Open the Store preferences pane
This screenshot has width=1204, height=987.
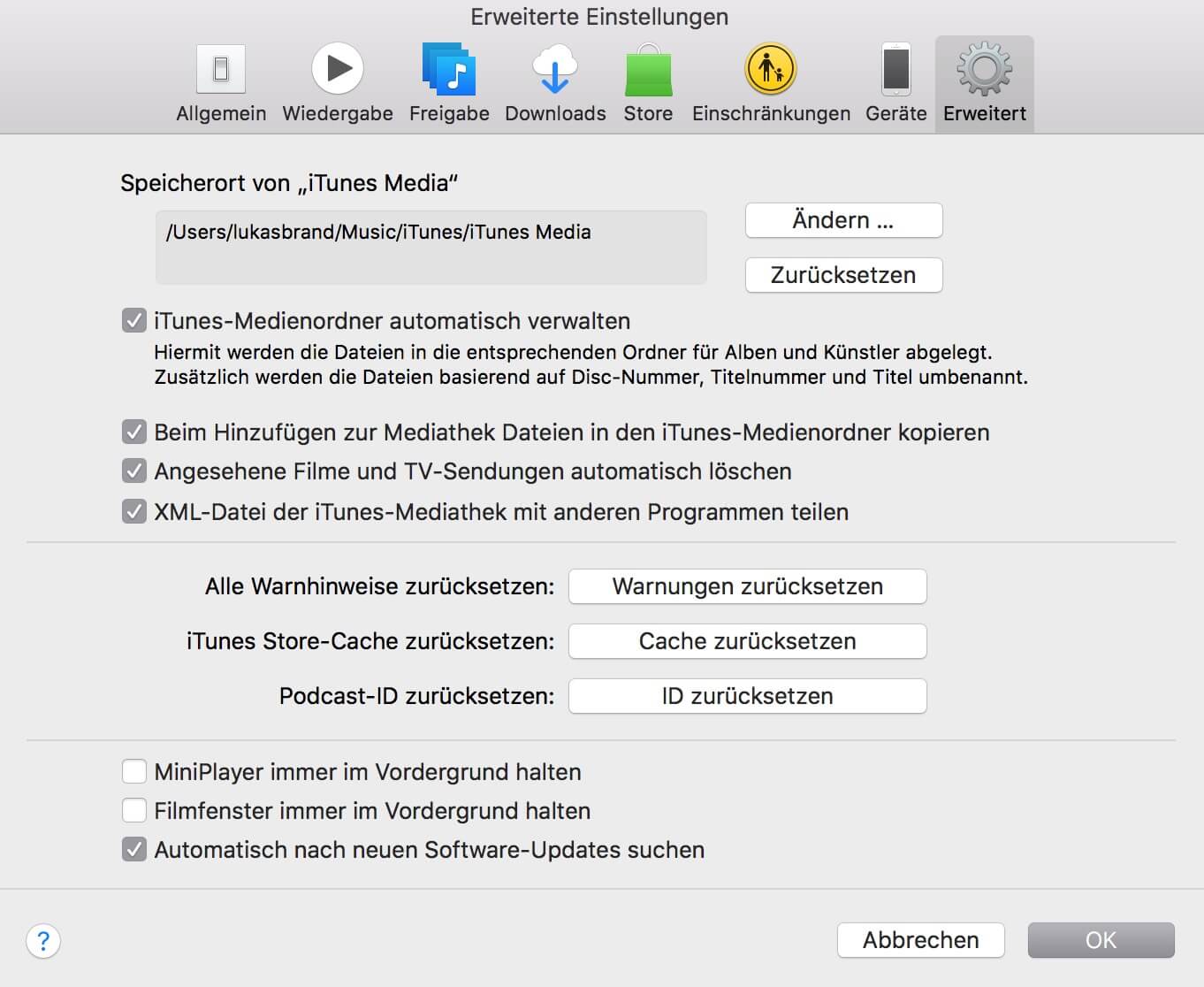(648, 85)
